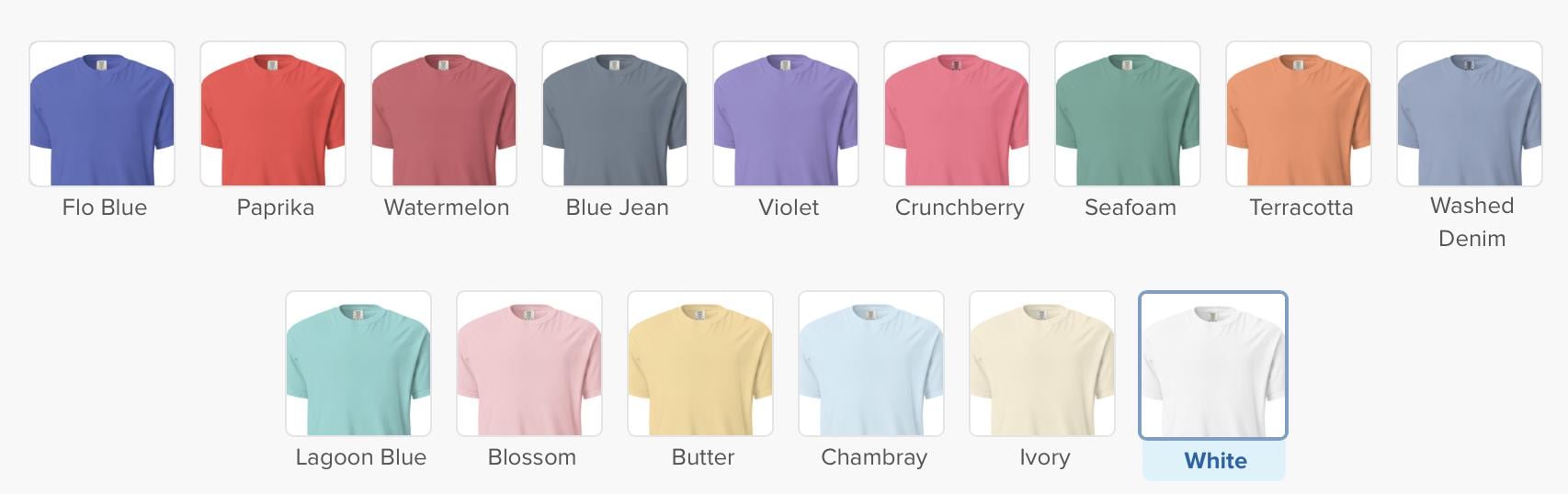Select the Washed Denim shirt thumbnail
This screenshot has height=494, width=1568.
tap(1470, 114)
